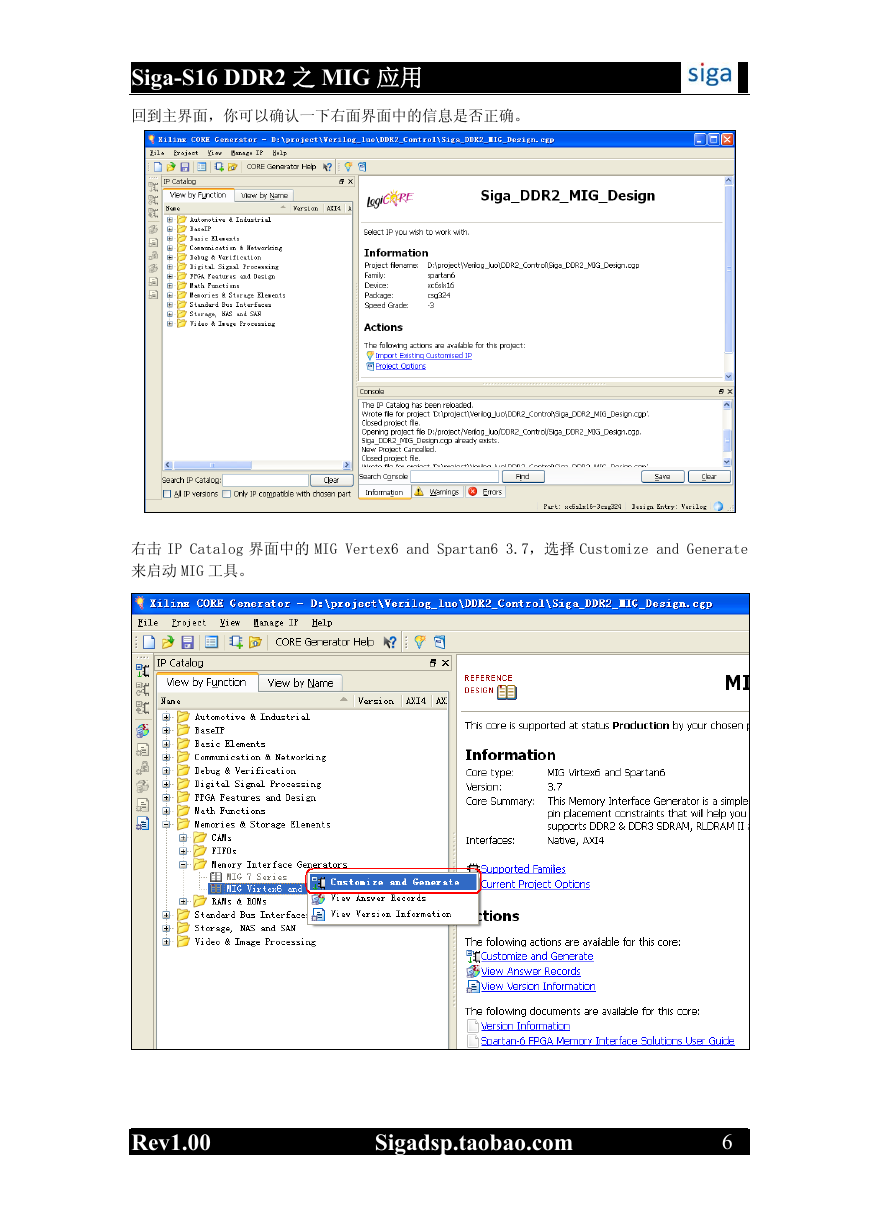Click the Open Project folder icon, lower screenshot toolbar

(166, 642)
